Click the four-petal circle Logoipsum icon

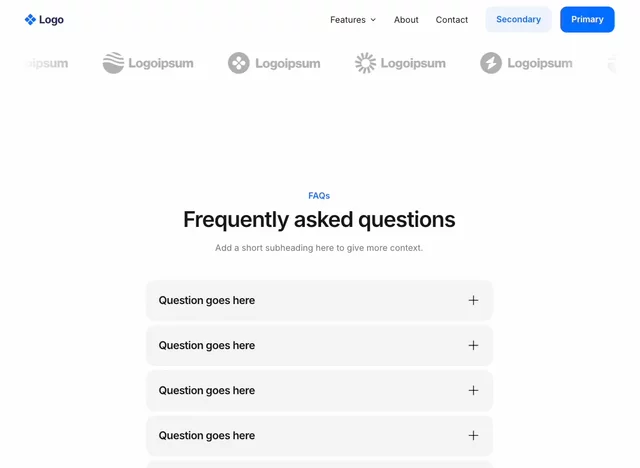(x=239, y=63)
